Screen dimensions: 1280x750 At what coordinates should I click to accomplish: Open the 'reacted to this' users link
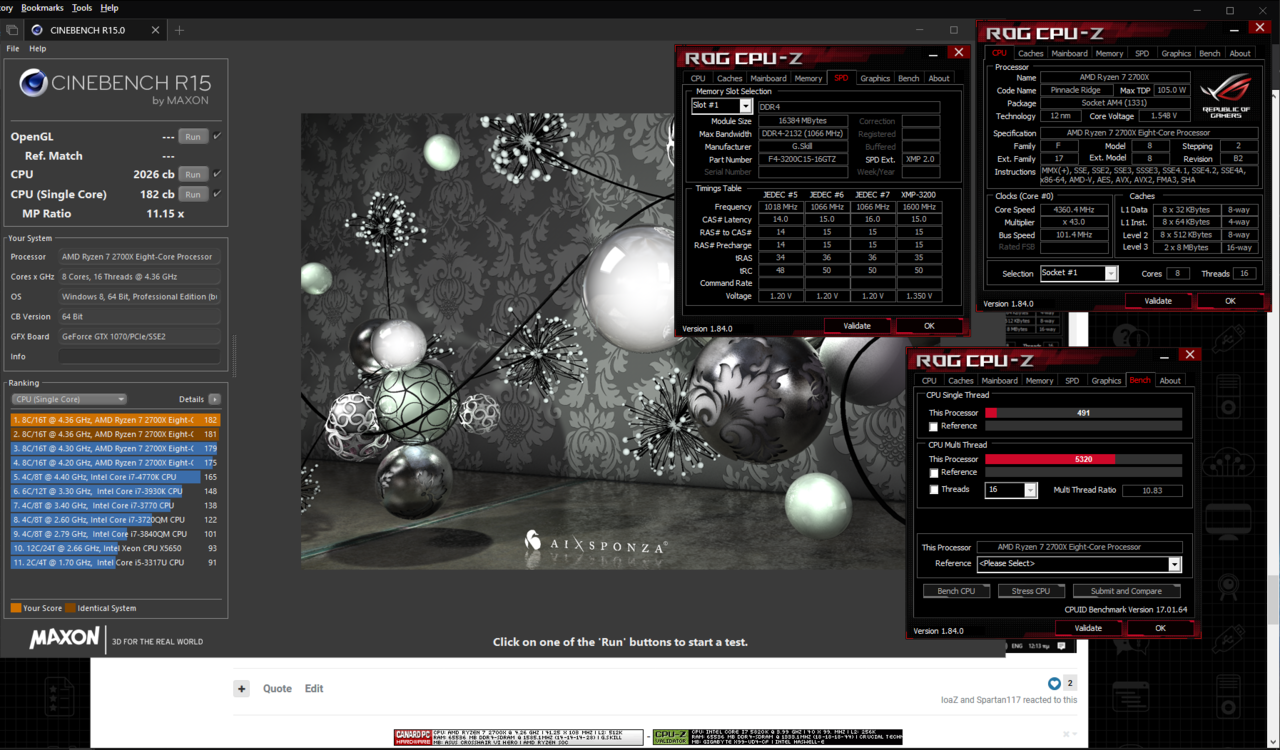1009,700
